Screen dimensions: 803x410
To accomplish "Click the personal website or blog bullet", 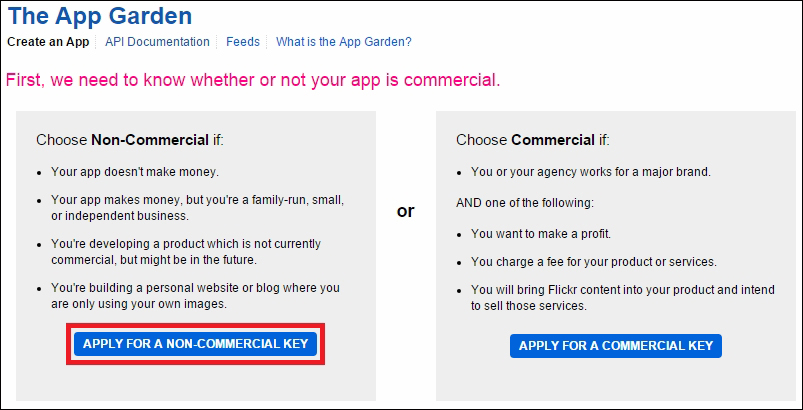I will (195, 296).
